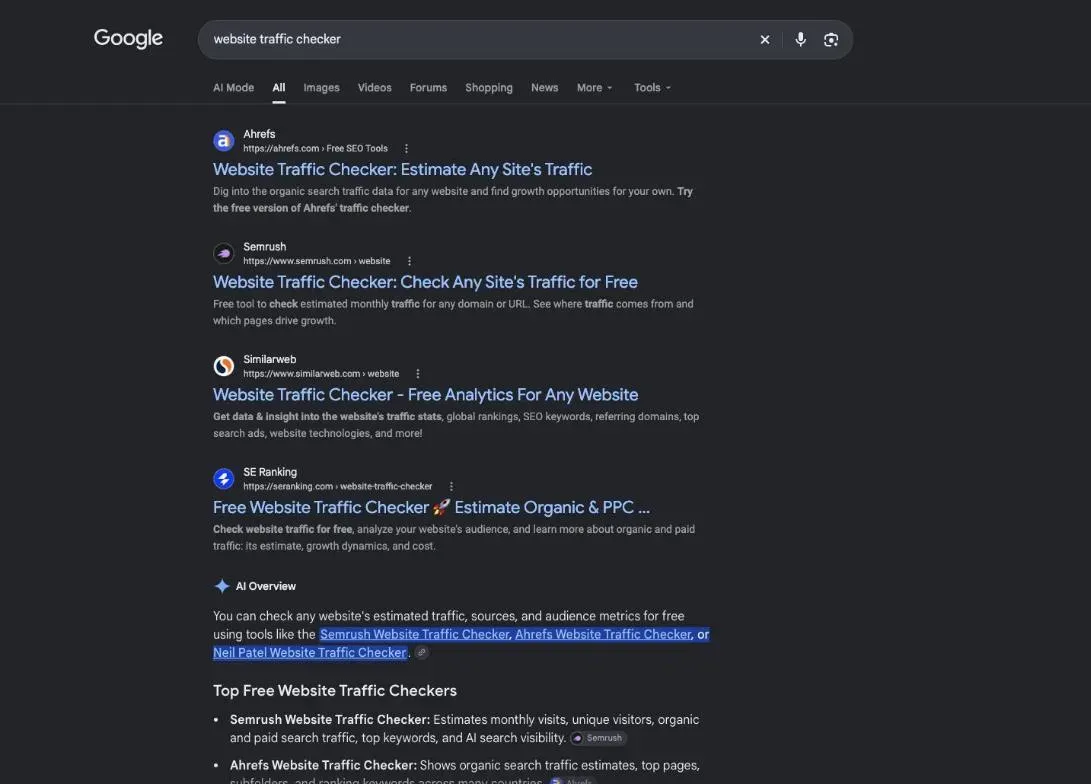Open the Shopping tab

pyautogui.click(x=488, y=88)
